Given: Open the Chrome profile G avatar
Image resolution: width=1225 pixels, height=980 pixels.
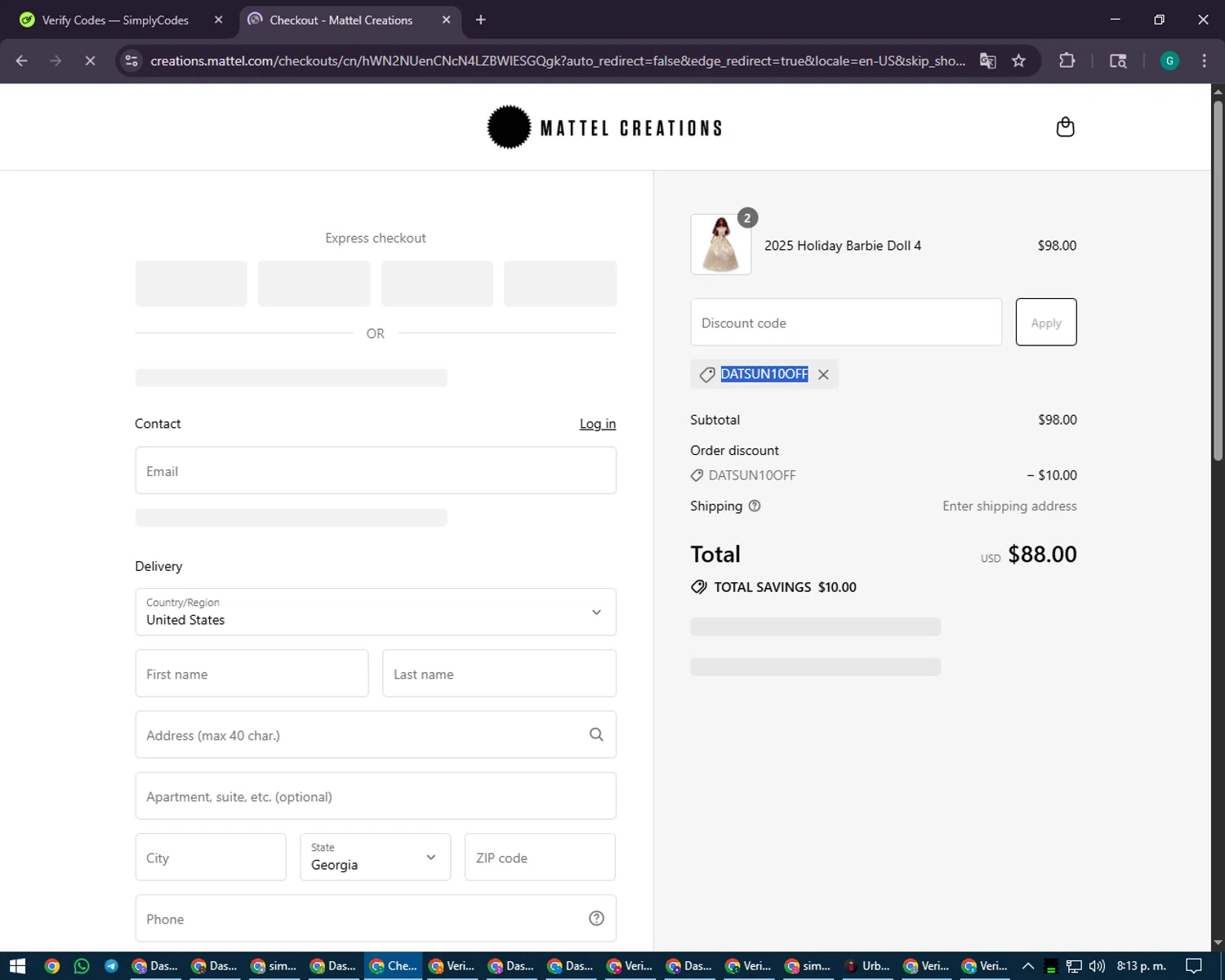Looking at the screenshot, I should pos(1169,60).
